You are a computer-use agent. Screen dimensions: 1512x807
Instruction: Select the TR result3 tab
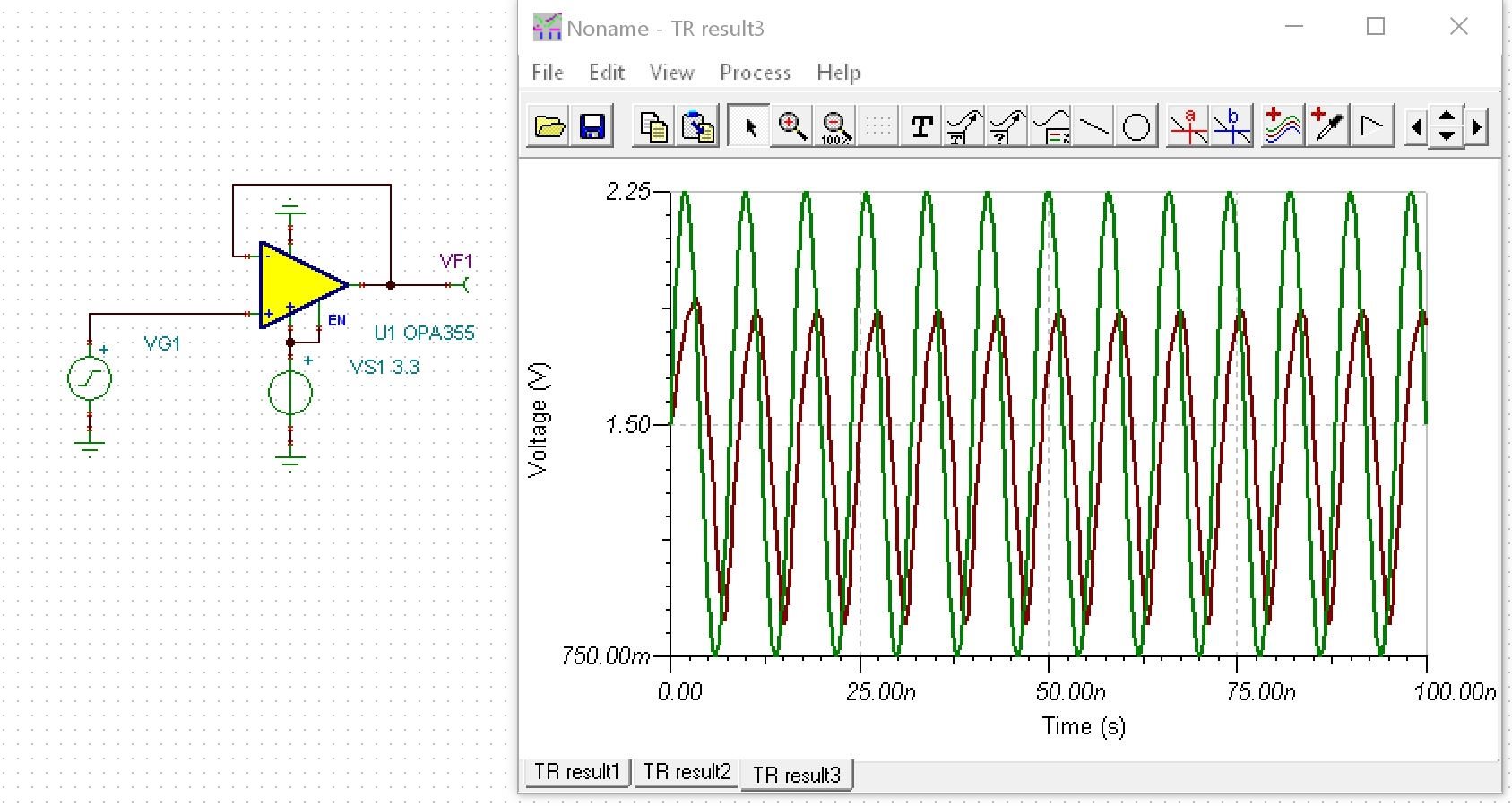[797, 775]
